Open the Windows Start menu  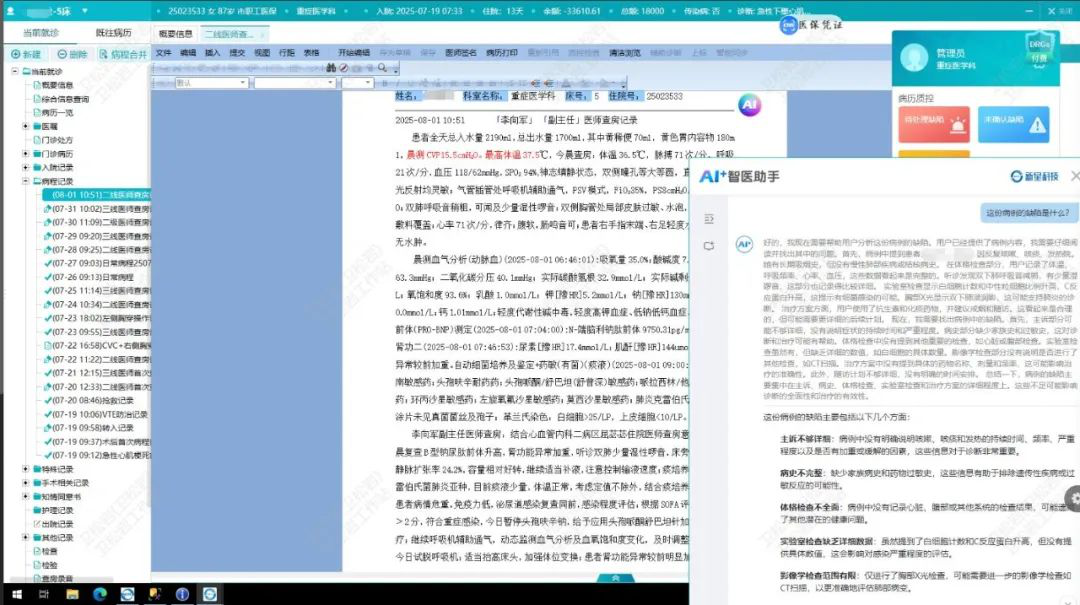pyautogui.click(x=17, y=594)
